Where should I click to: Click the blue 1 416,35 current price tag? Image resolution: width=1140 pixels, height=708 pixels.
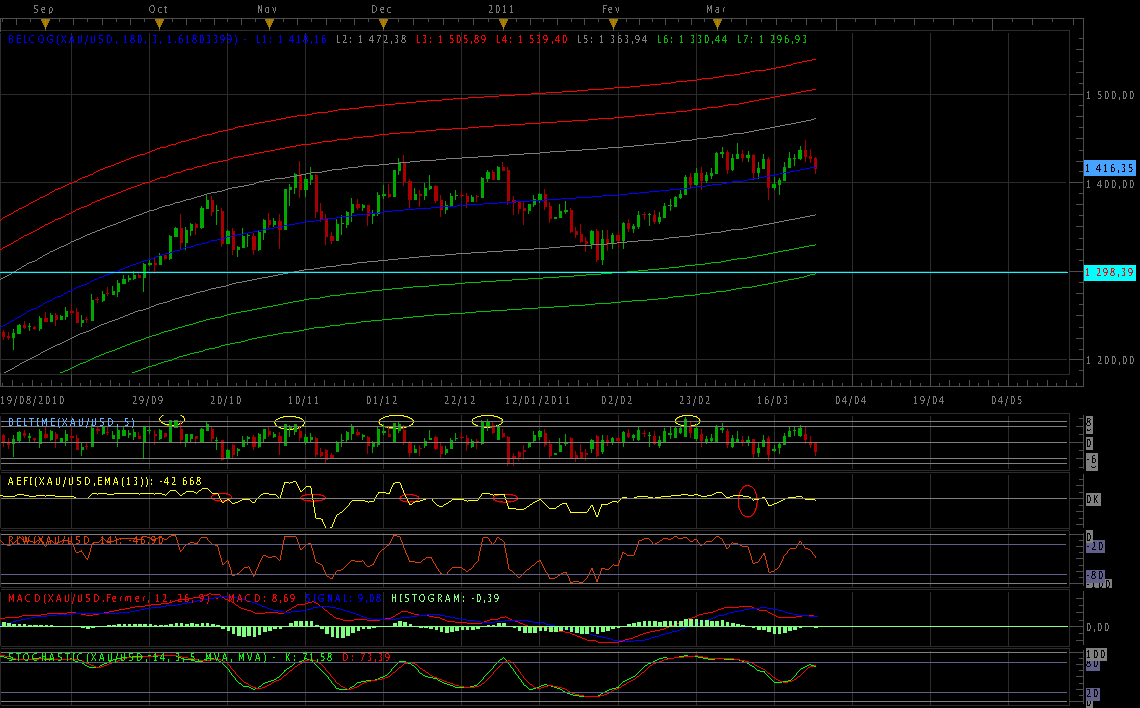click(x=1110, y=169)
